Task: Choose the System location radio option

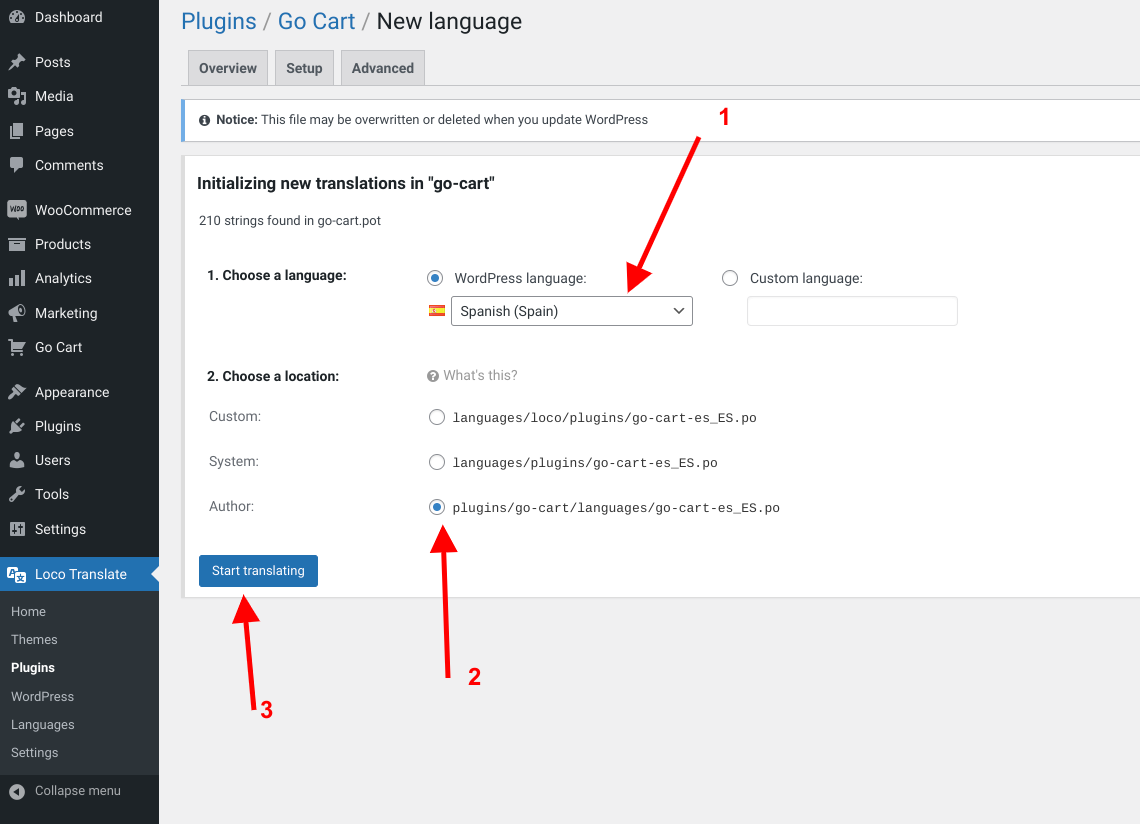Action: (437, 462)
